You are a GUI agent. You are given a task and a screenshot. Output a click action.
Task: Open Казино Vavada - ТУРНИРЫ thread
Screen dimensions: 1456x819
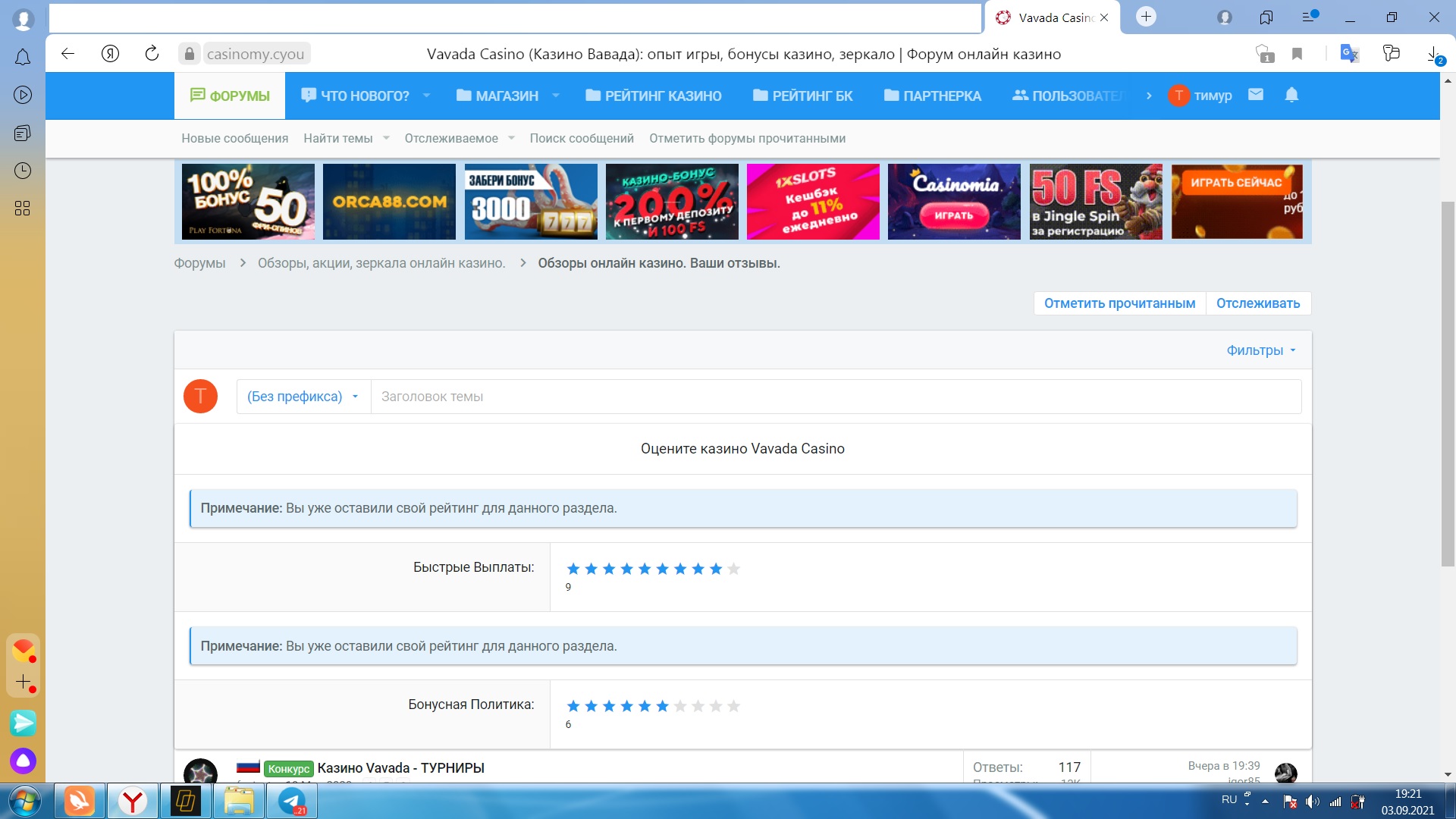[400, 768]
